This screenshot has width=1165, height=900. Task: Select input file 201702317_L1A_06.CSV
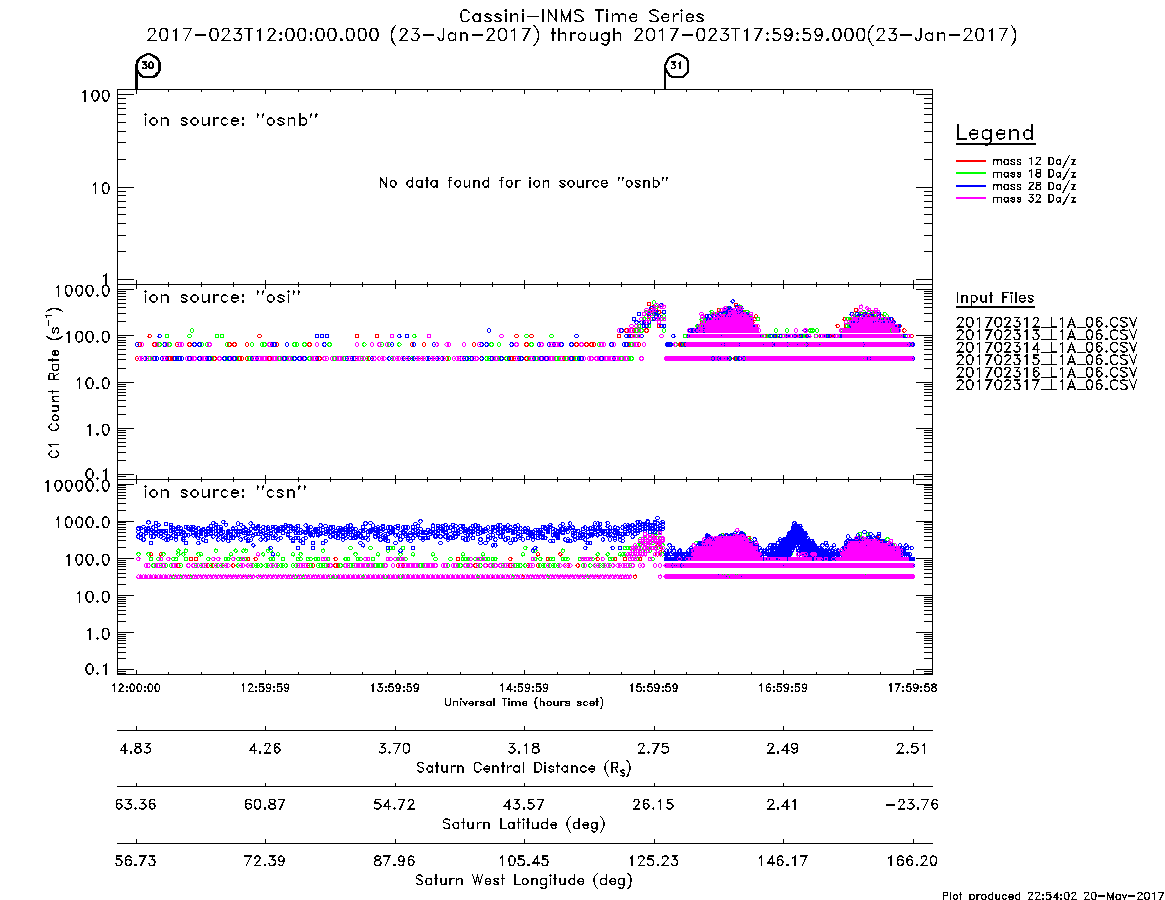coord(1046,385)
